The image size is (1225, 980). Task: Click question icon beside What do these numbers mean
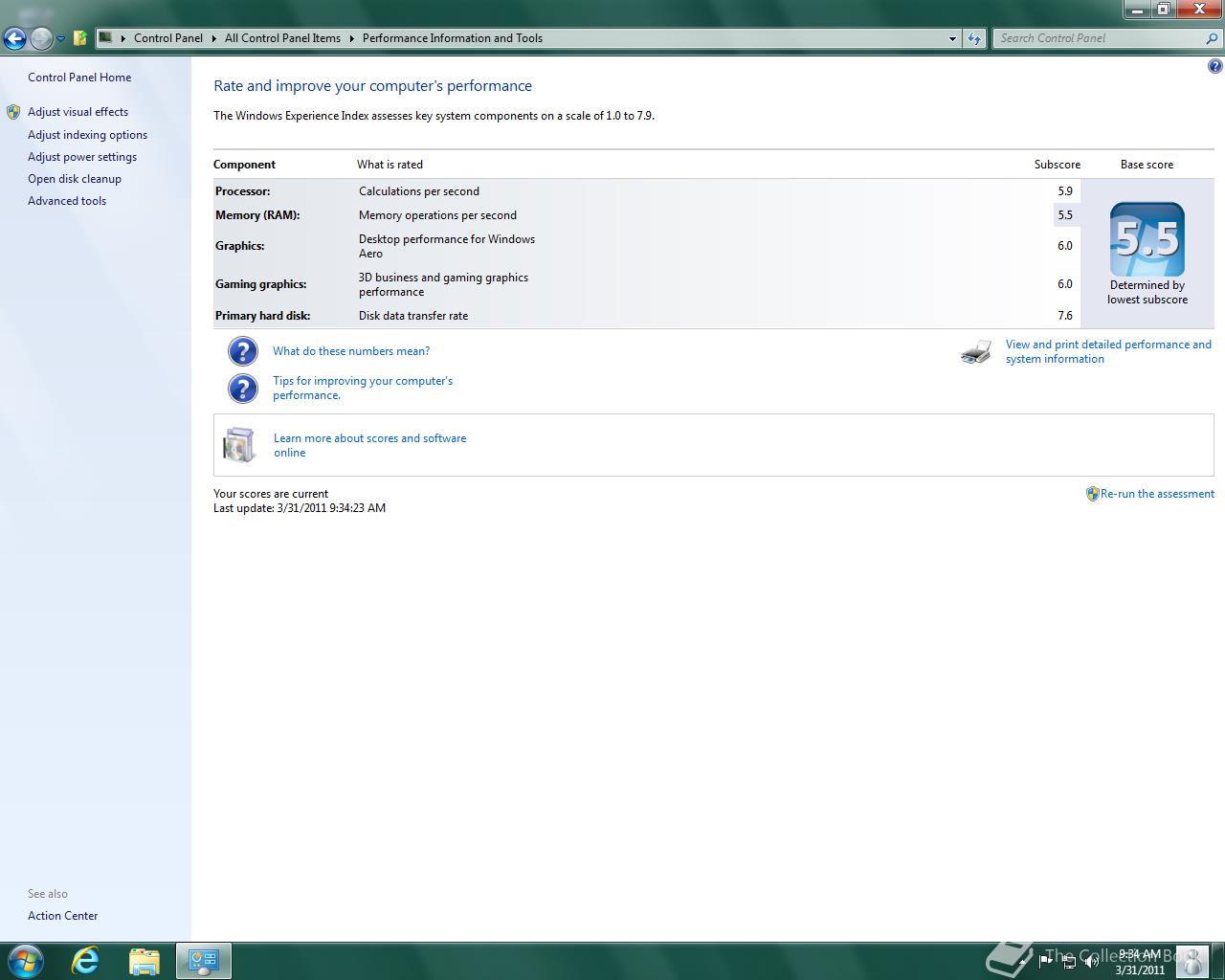click(243, 351)
